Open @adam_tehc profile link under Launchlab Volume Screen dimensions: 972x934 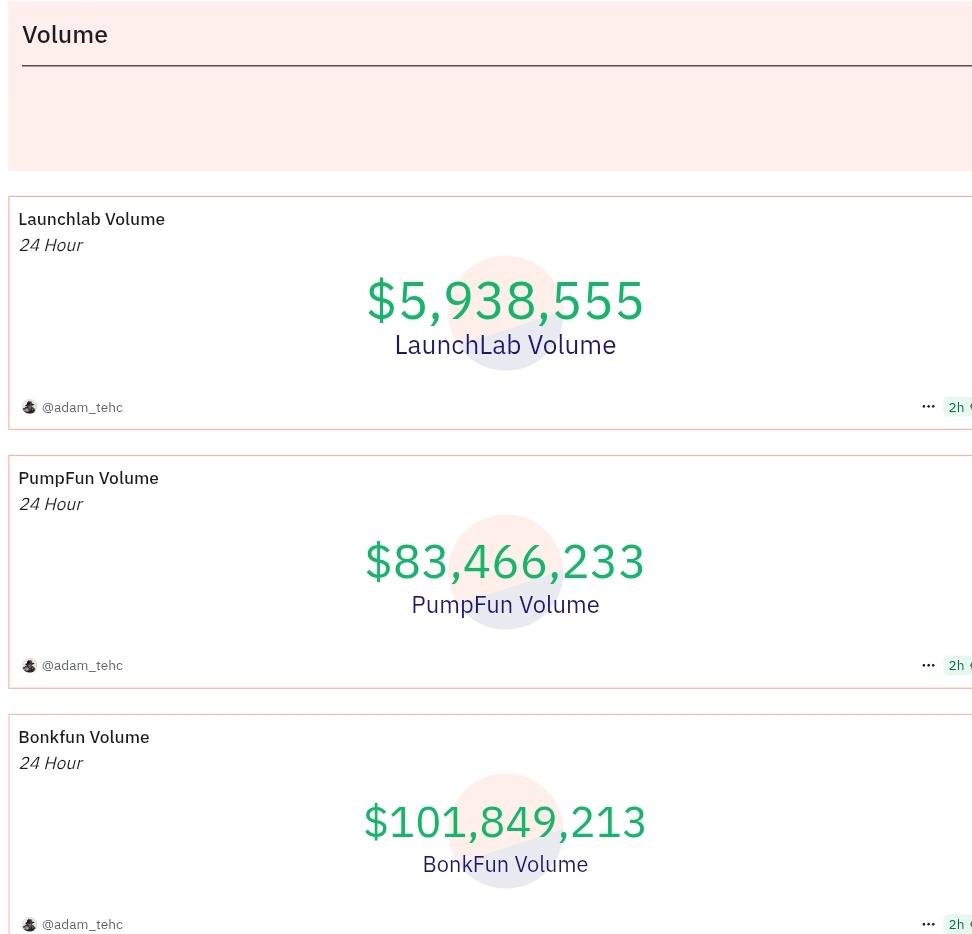[x=82, y=407]
